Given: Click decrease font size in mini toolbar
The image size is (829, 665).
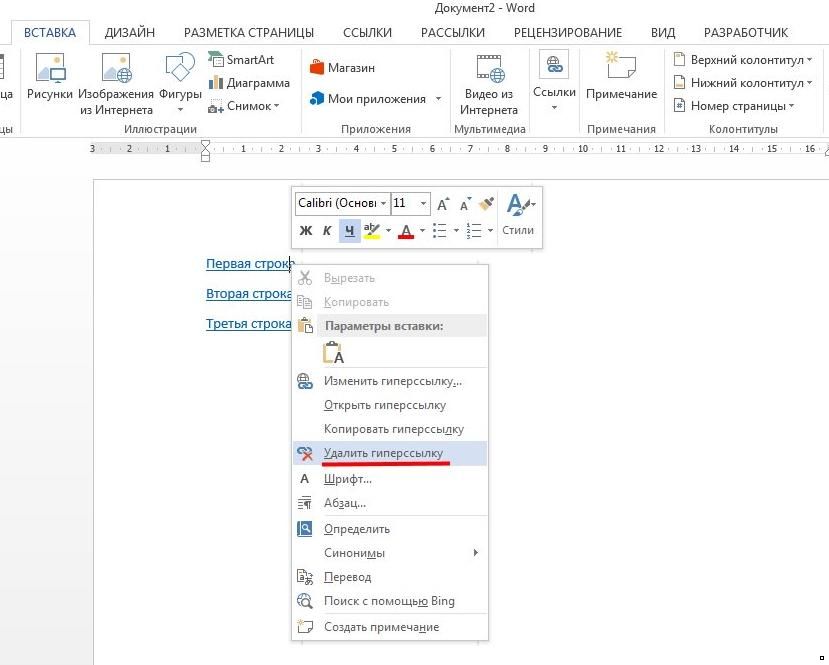Looking at the screenshot, I should [465, 204].
